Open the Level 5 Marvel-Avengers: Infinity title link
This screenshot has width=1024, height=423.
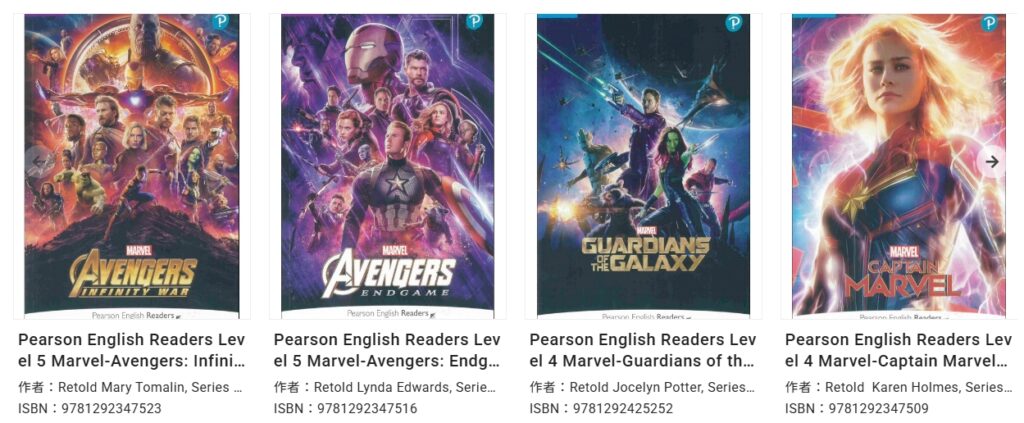131,350
